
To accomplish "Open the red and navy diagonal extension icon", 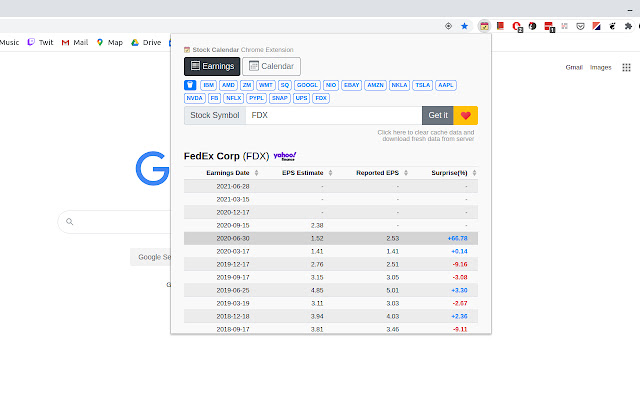I will tap(596, 26).
